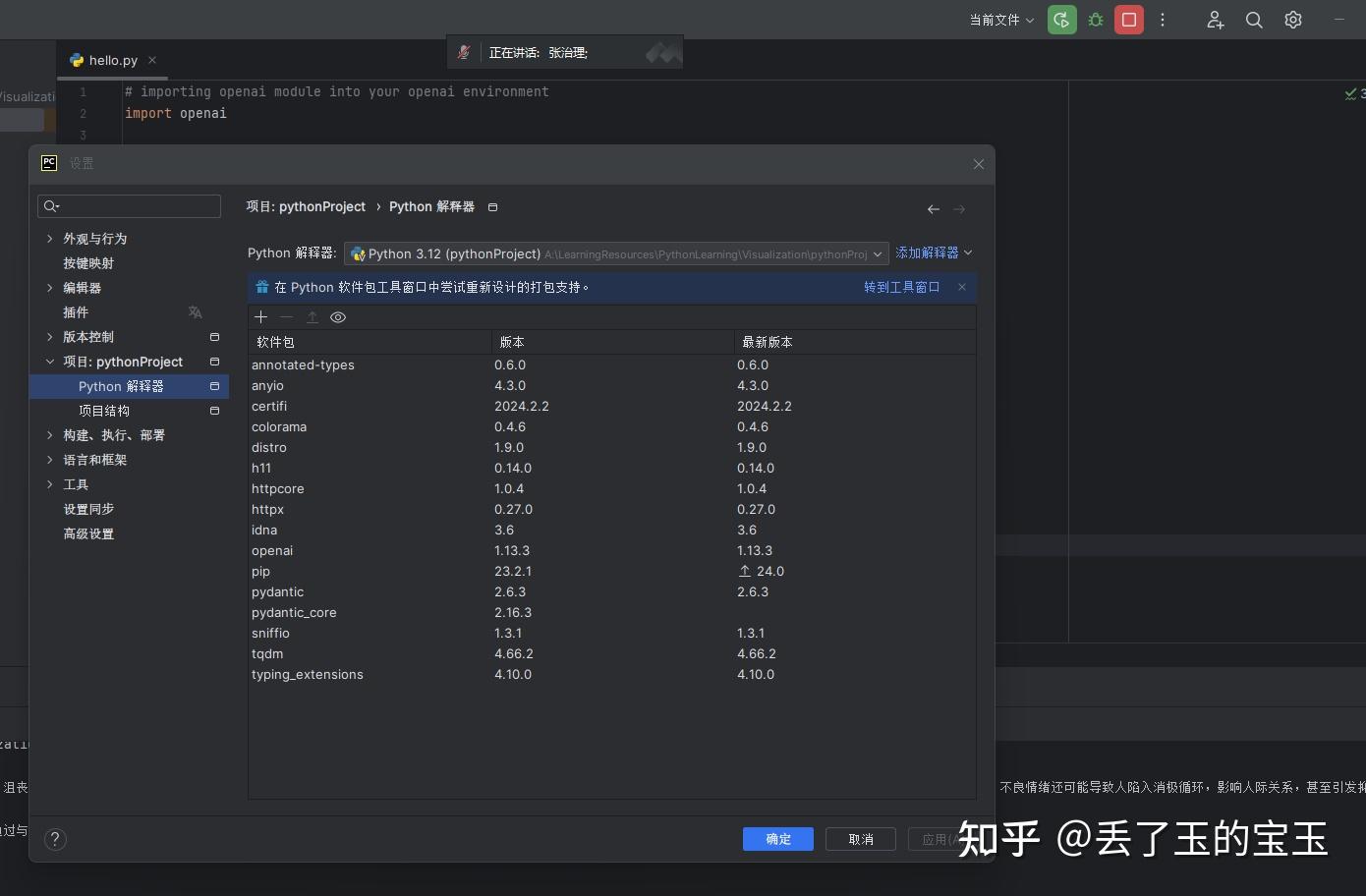Expand the 外观与行为 tree node
Image resolution: width=1366 pixels, height=896 pixels.
pyautogui.click(x=50, y=238)
